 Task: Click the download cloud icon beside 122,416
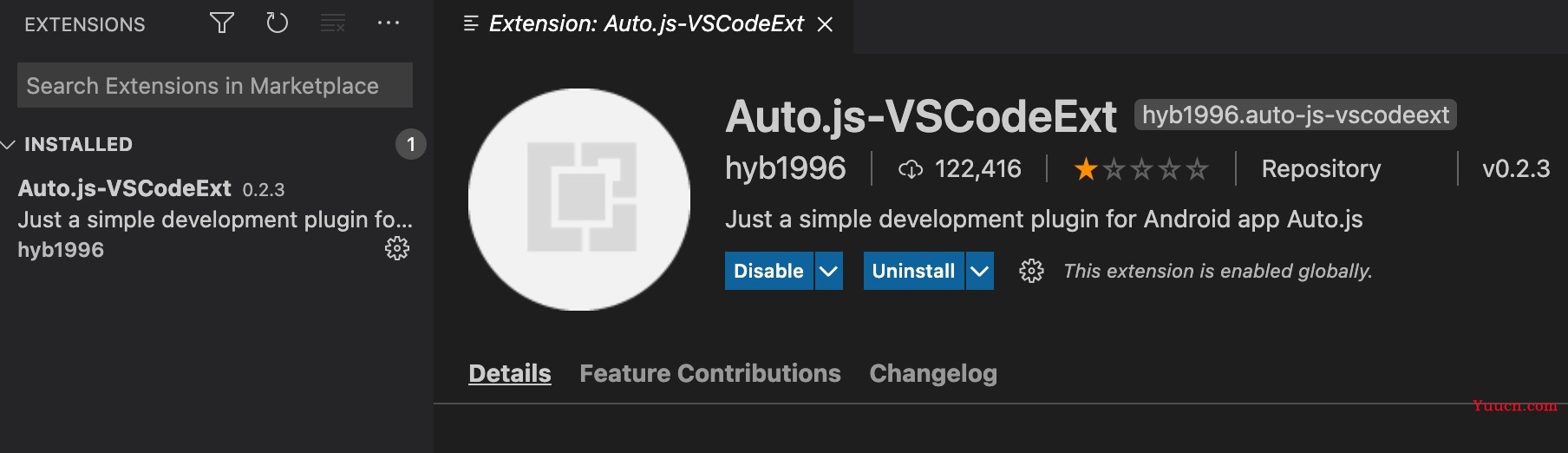(x=911, y=168)
